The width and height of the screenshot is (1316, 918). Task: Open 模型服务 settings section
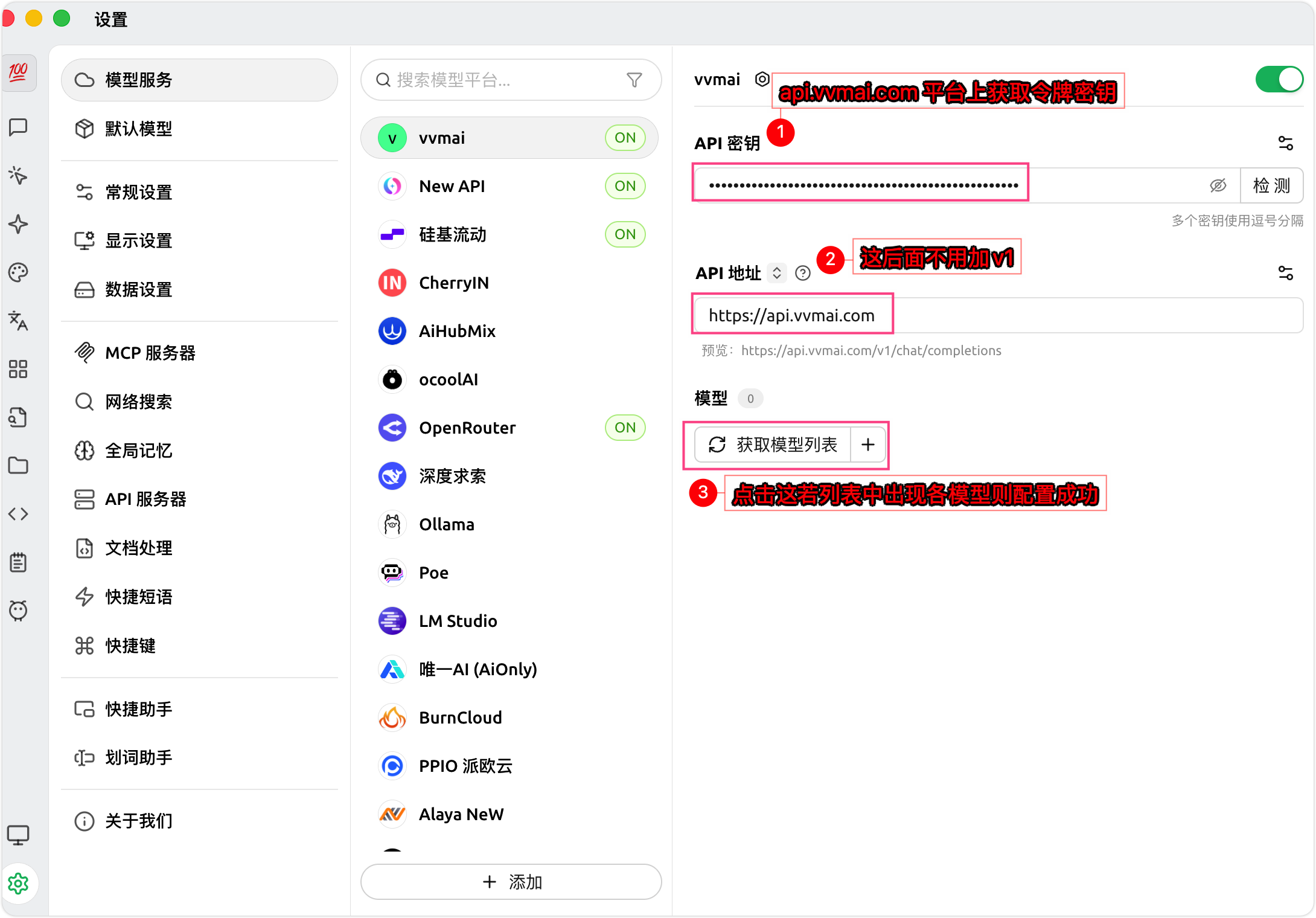(199, 80)
